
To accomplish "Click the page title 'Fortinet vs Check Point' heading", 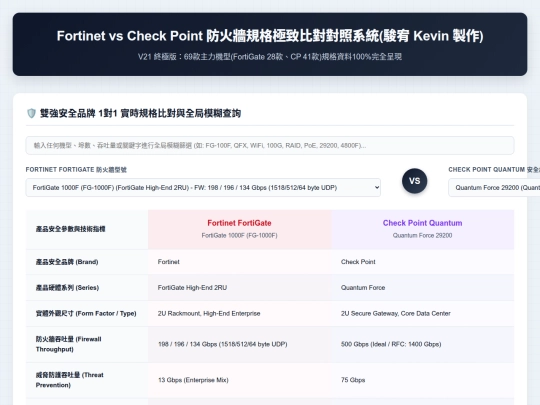I will (270, 36).
